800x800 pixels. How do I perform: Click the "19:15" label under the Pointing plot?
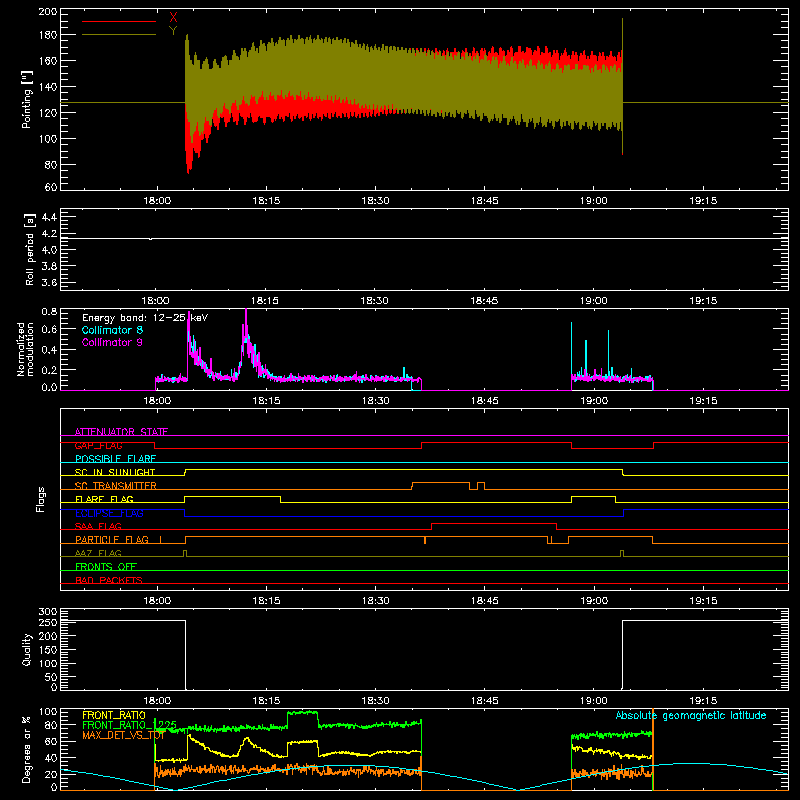703,201
